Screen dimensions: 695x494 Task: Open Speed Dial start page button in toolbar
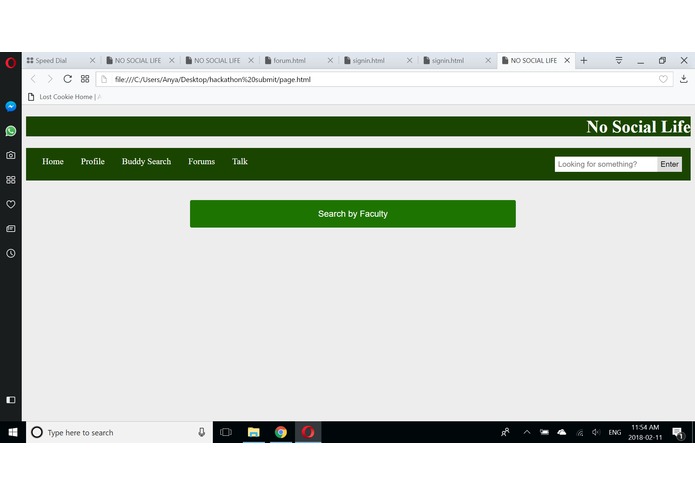click(85, 79)
